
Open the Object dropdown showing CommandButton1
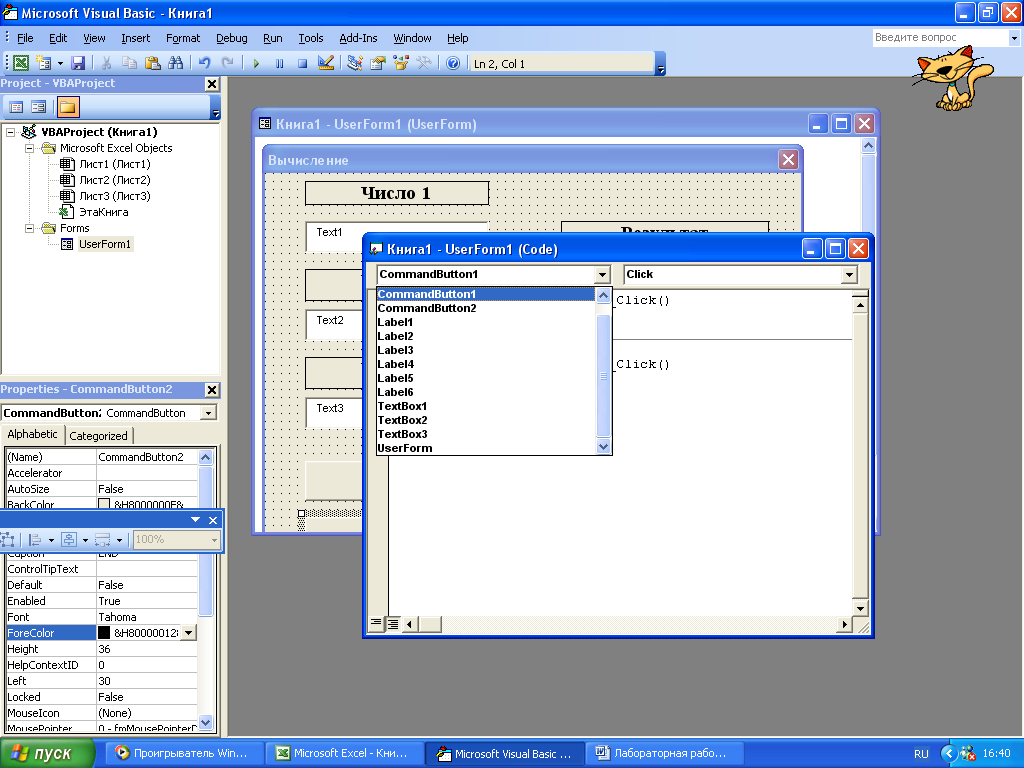tap(602, 274)
